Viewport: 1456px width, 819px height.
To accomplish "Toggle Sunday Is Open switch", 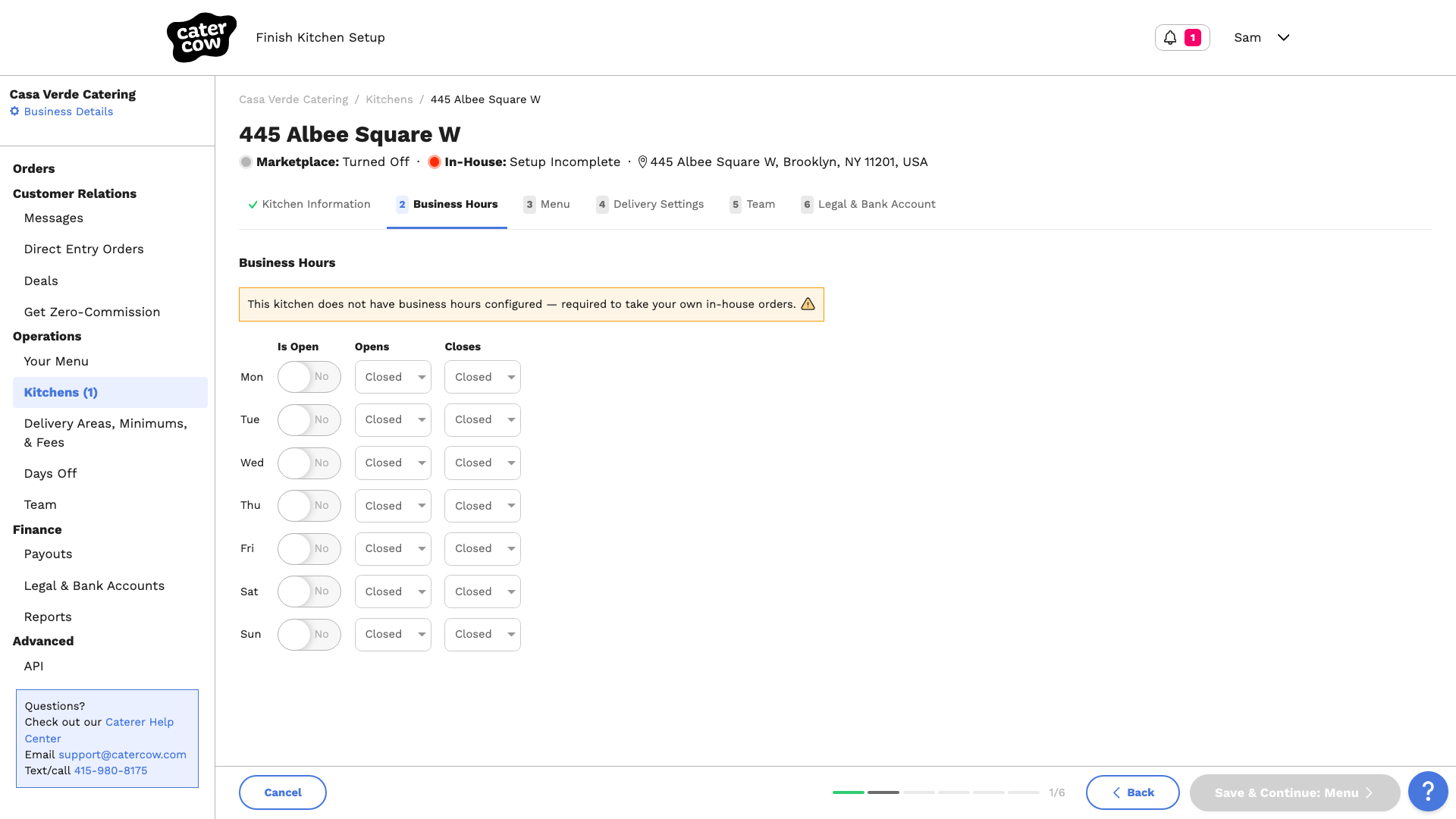I will pos(309,635).
